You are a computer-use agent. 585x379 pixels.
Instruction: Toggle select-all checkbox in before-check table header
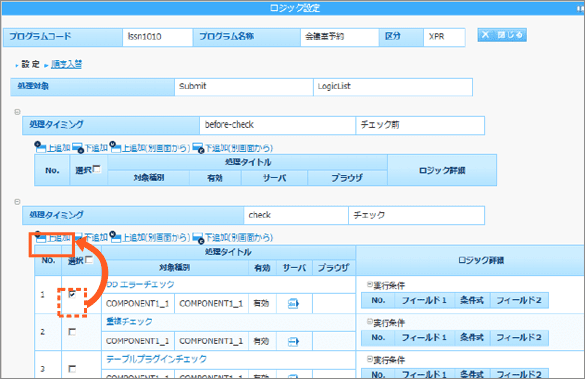pyautogui.click(x=97, y=169)
